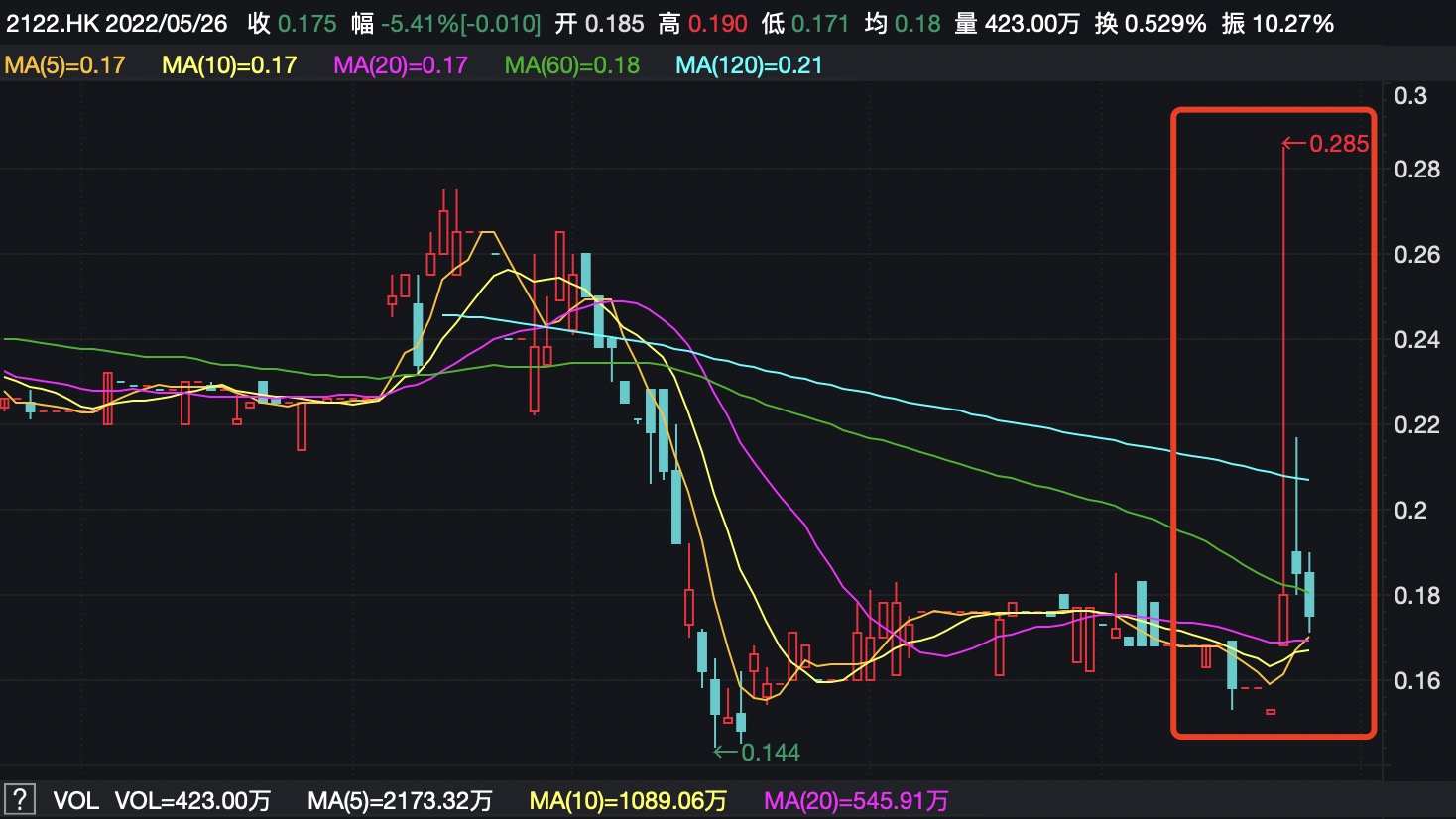Click the 0.18 price axis label
Screen dimensions: 1456x819
(x=1416, y=596)
